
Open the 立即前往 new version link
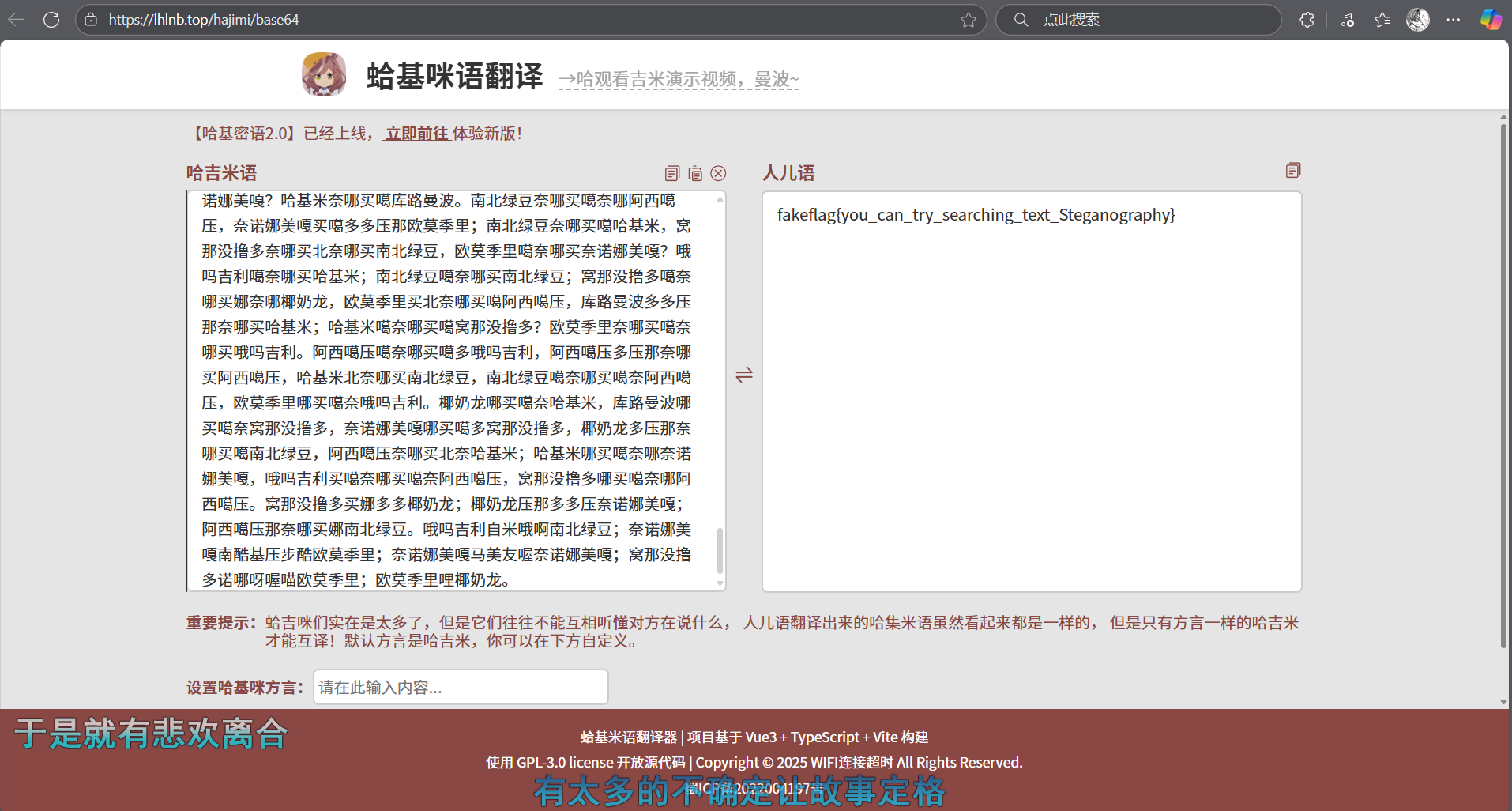click(416, 134)
